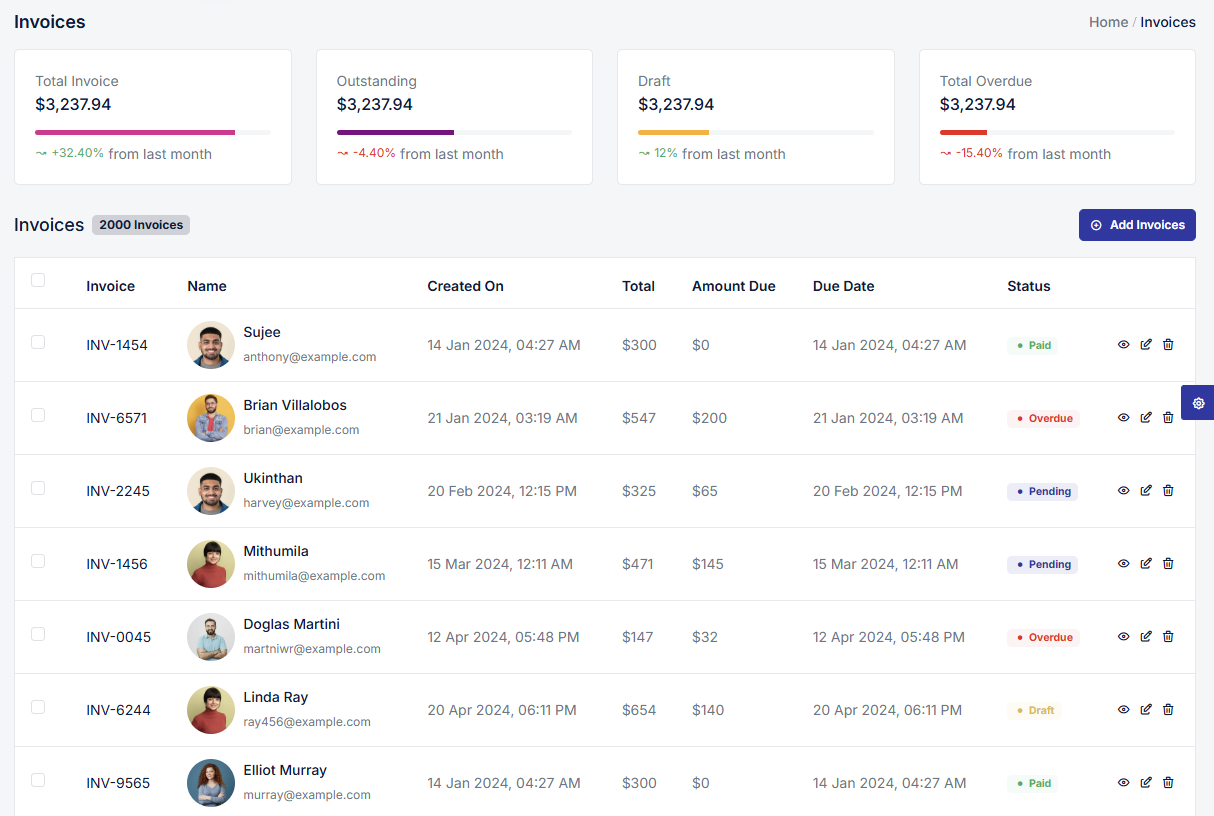Image resolution: width=1214 pixels, height=816 pixels.
Task: Open invoice number INV-6571 link
Action: 117,418
